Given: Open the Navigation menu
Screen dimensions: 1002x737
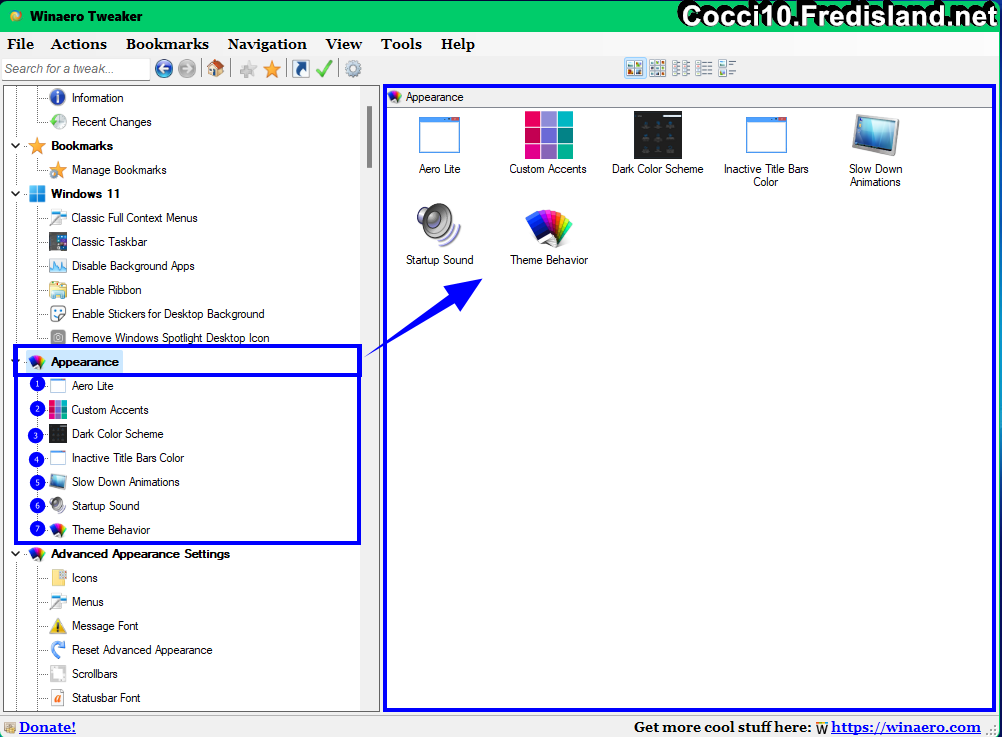Looking at the screenshot, I should [267, 44].
